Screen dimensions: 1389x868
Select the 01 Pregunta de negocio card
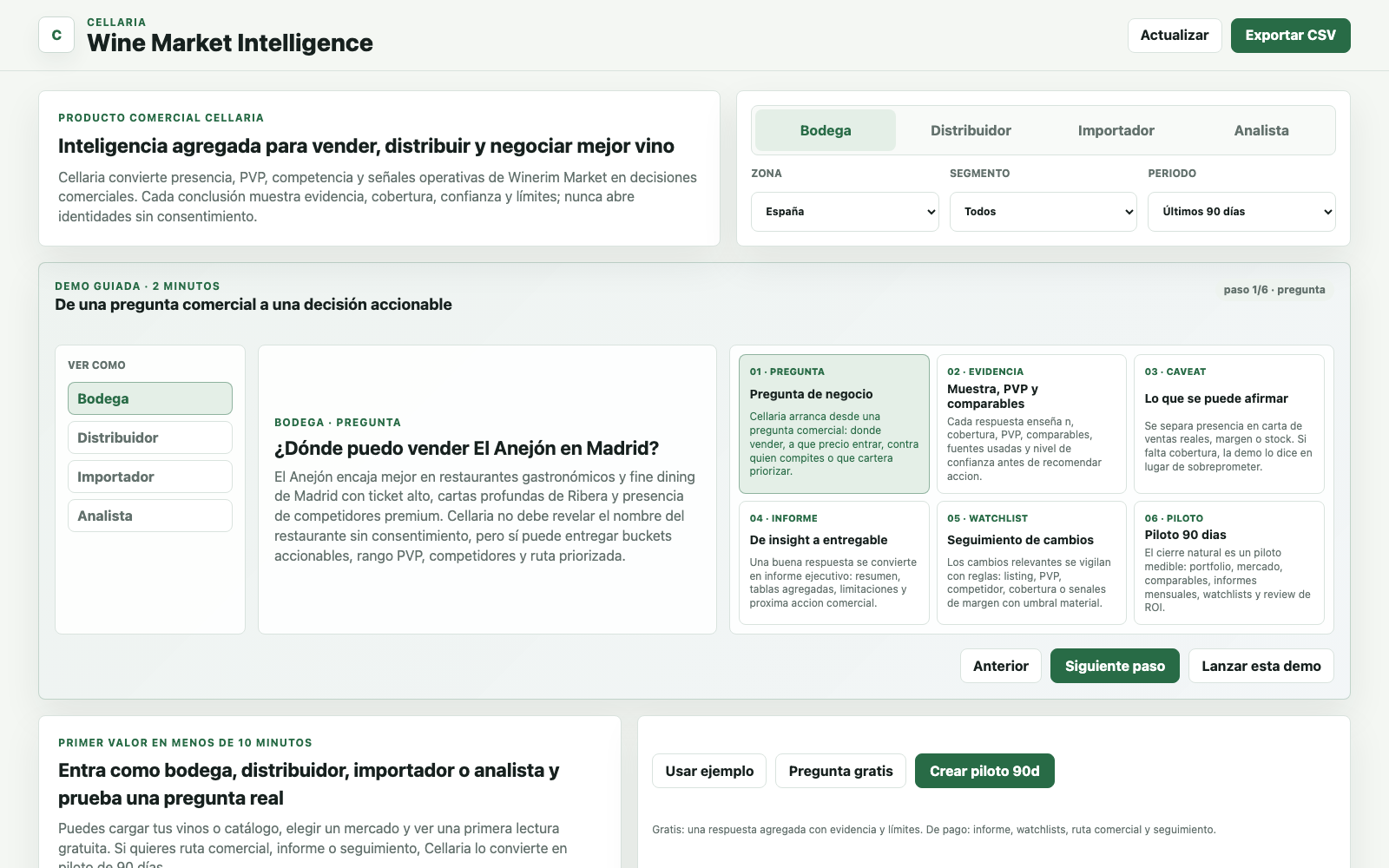coord(834,424)
